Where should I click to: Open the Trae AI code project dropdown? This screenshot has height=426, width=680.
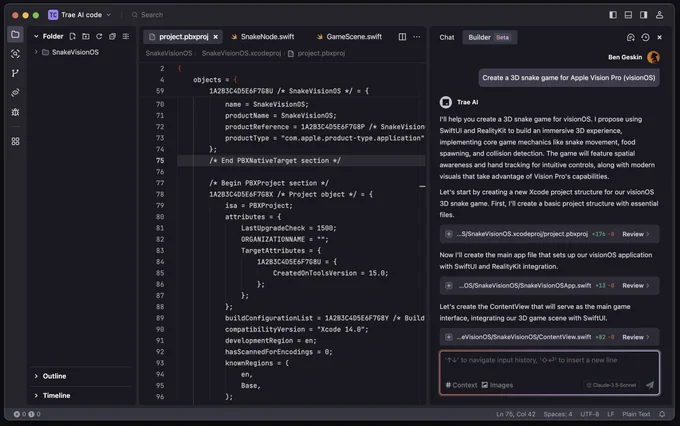pos(80,15)
